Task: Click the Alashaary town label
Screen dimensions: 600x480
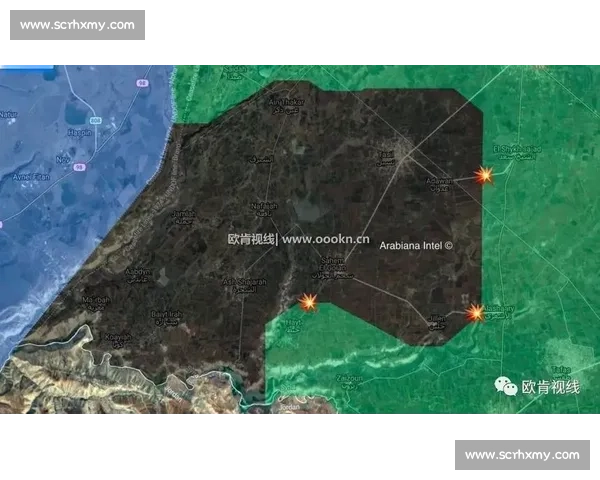Action: [x=499, y=312]
